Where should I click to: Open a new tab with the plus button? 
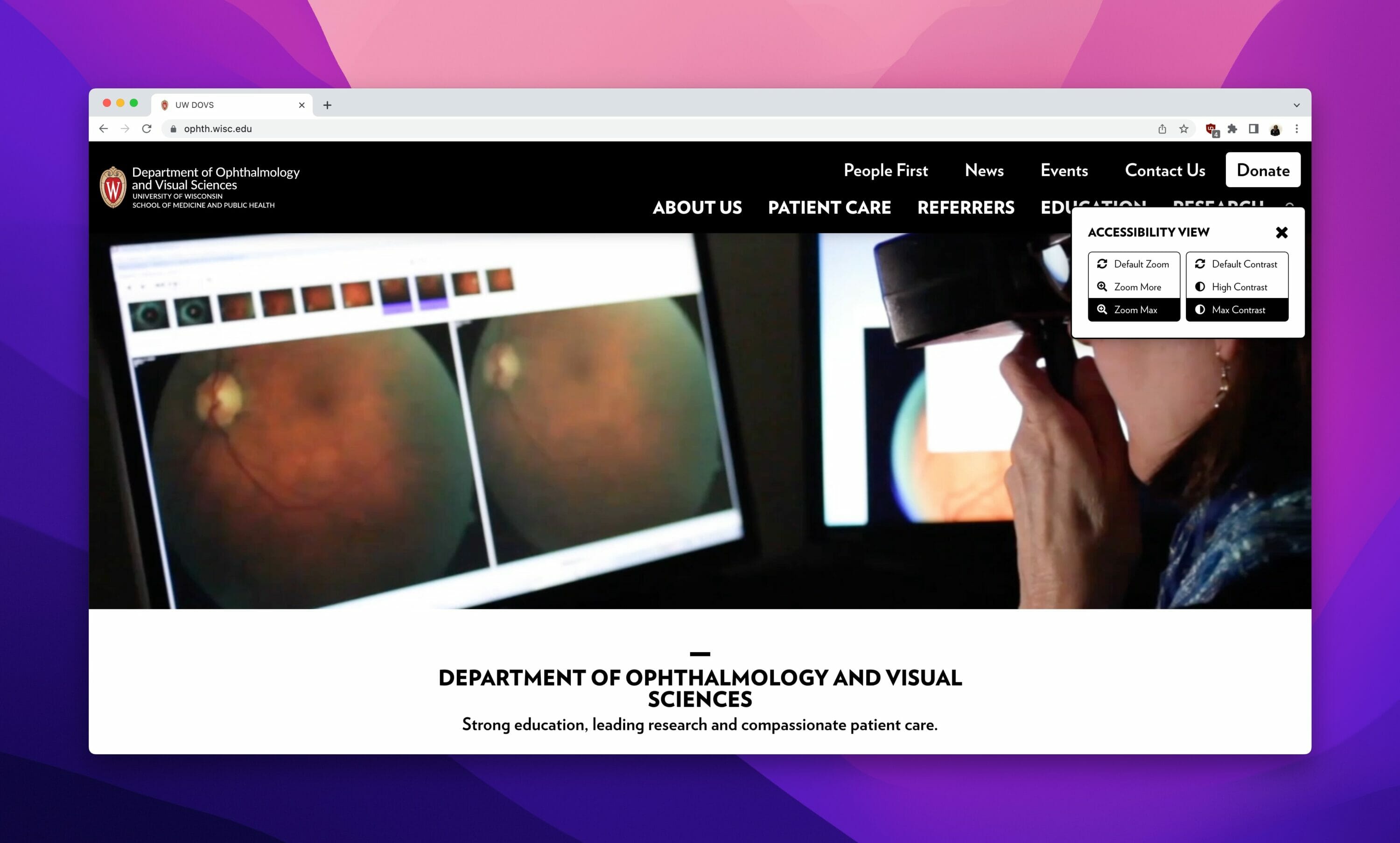pyautogui.click(x=327, y=105)
